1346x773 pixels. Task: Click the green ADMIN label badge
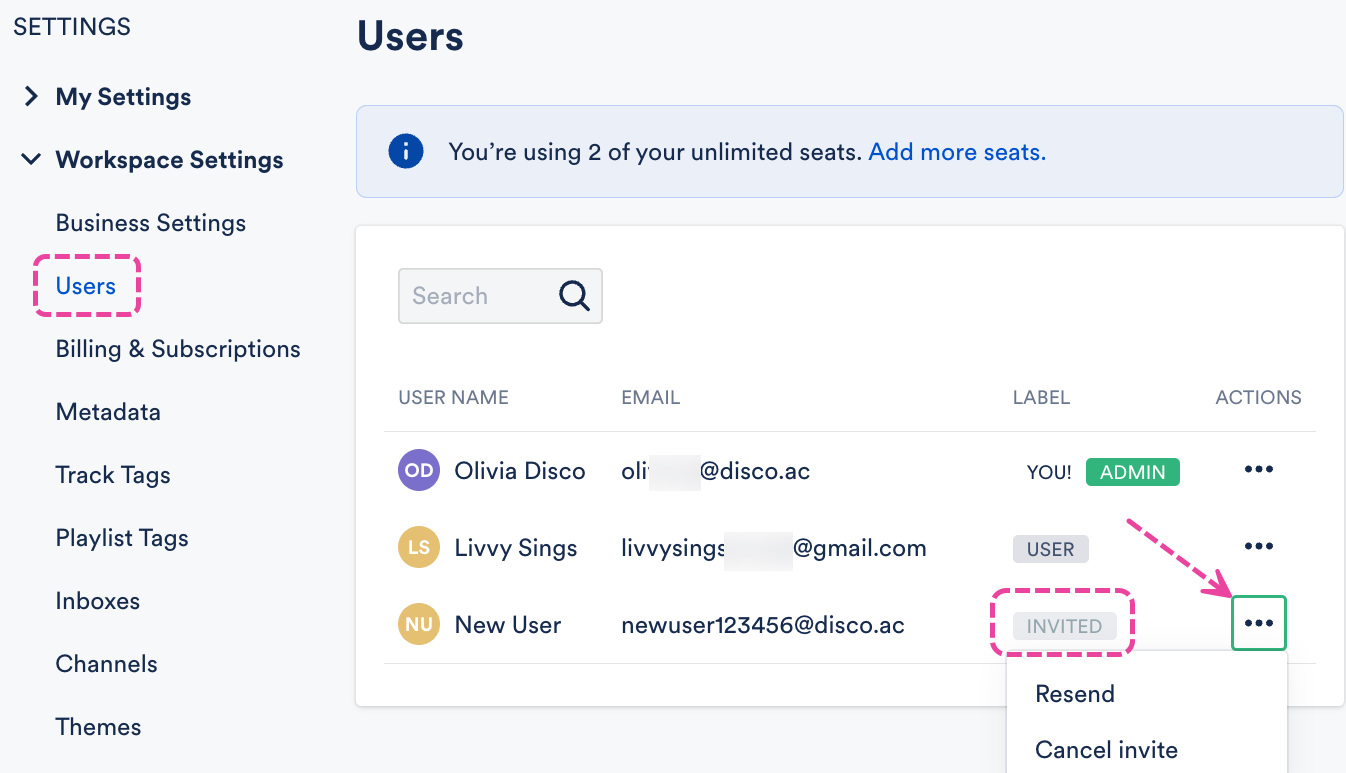pos(1132,472)
